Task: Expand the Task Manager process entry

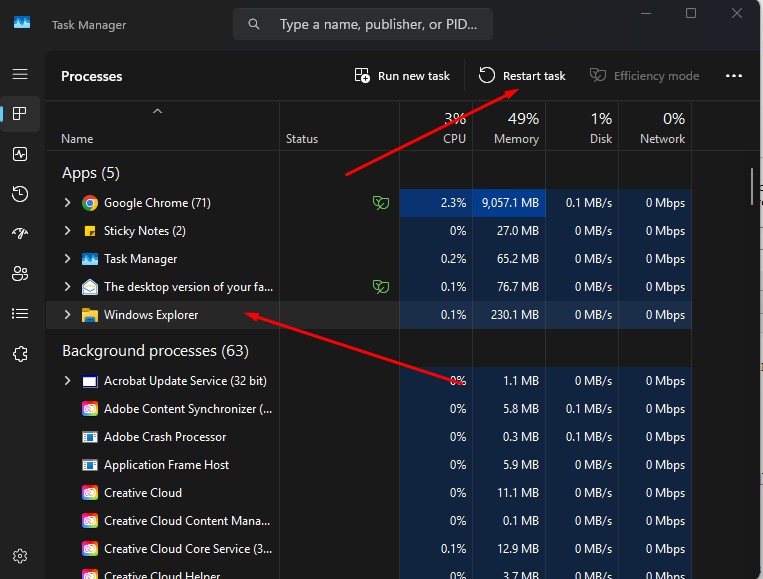Action: [68, 259]
